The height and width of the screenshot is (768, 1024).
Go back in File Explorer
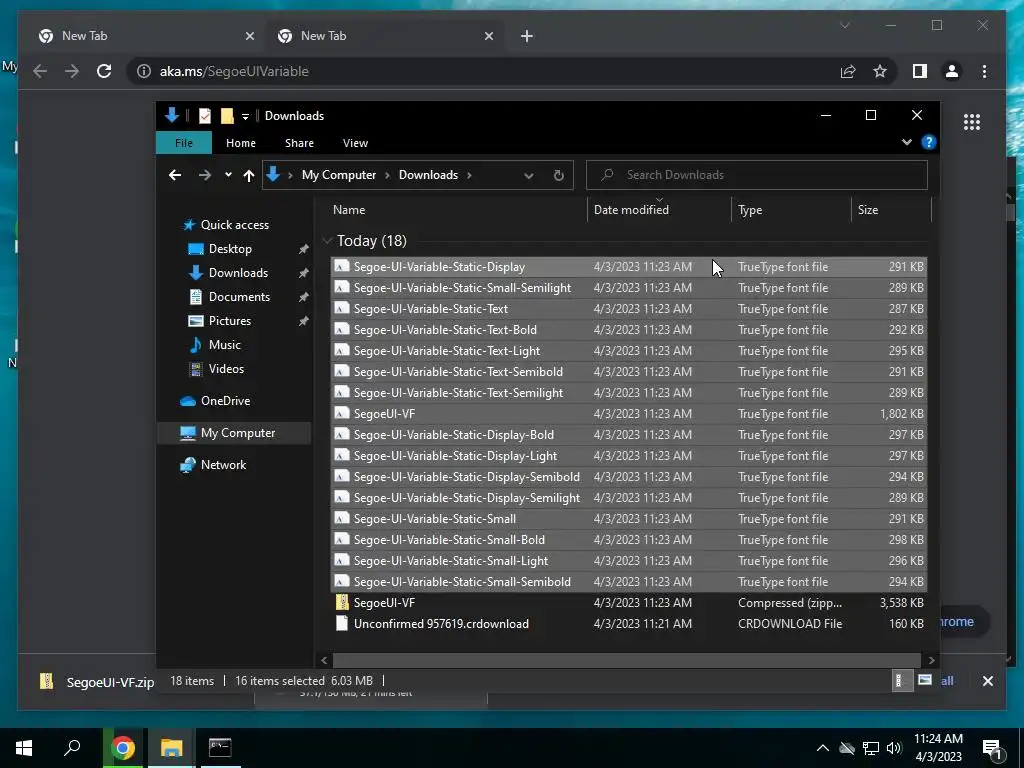175,175
